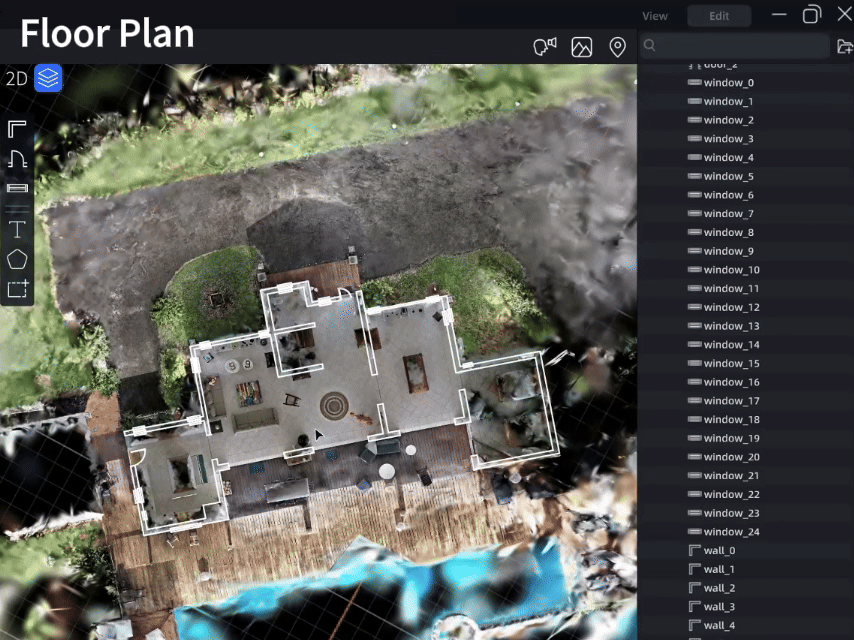Select the door tool
Image resolution: width=854 pixels, height=640 pixels.
pos(17,159)
